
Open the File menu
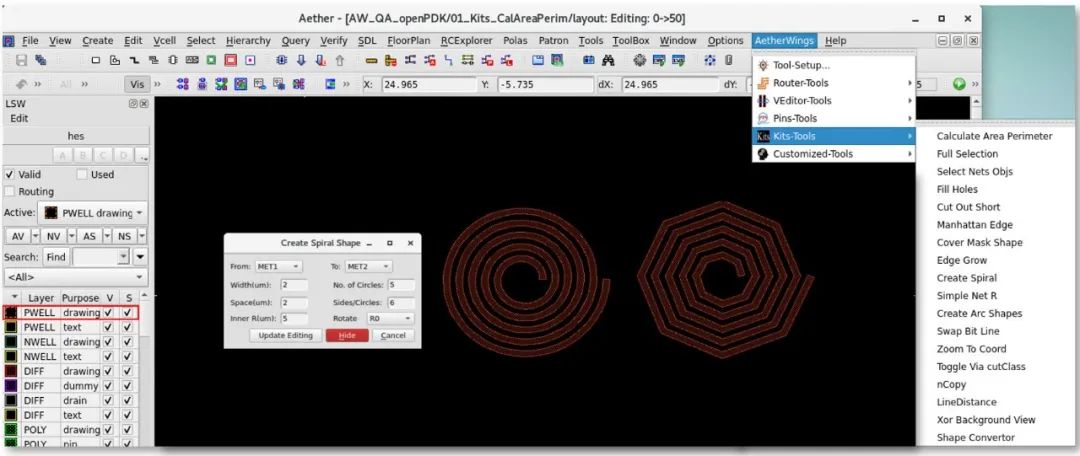point(30,41)
